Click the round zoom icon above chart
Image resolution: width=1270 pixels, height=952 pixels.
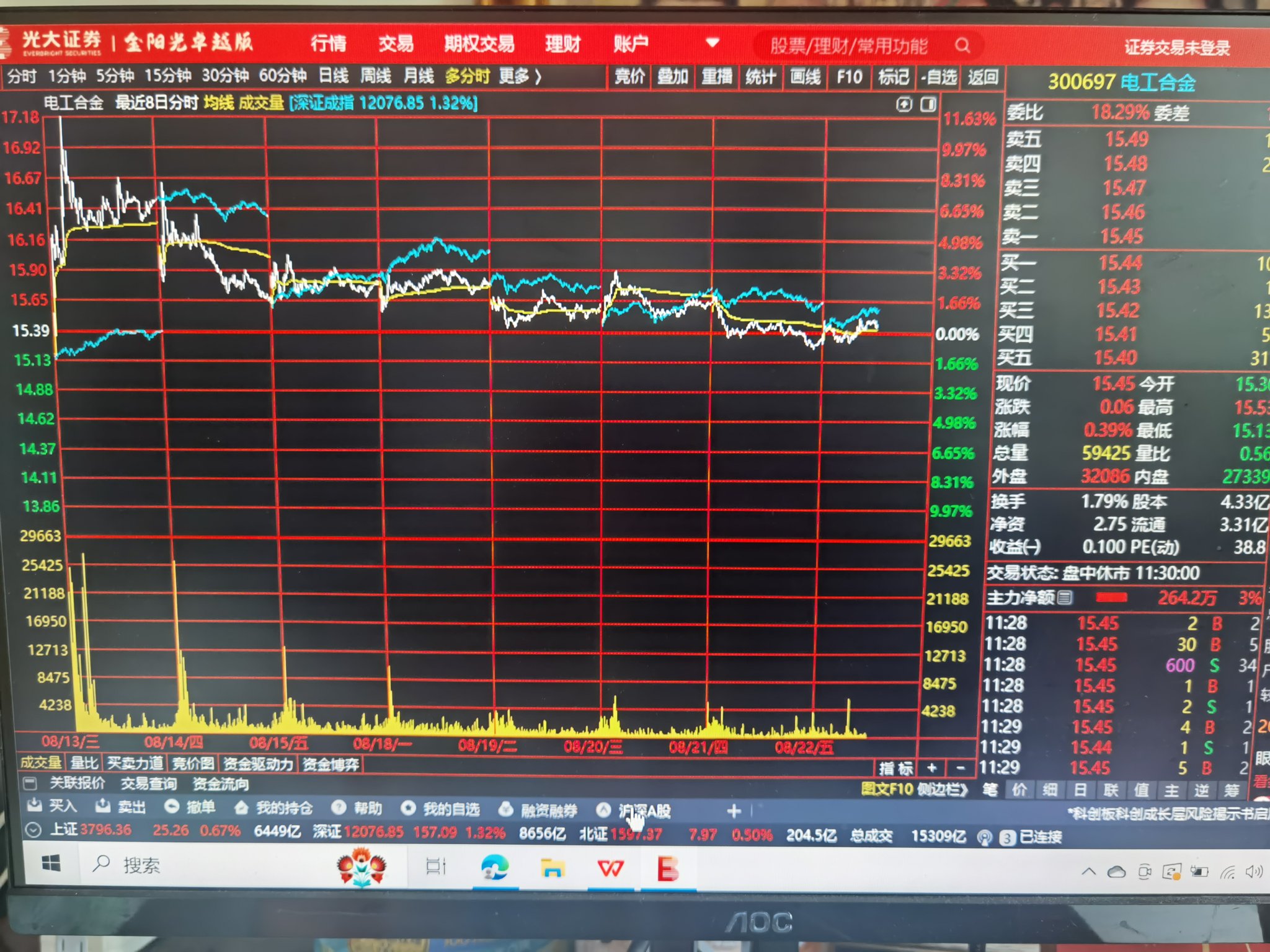click(x=904, y=105)
